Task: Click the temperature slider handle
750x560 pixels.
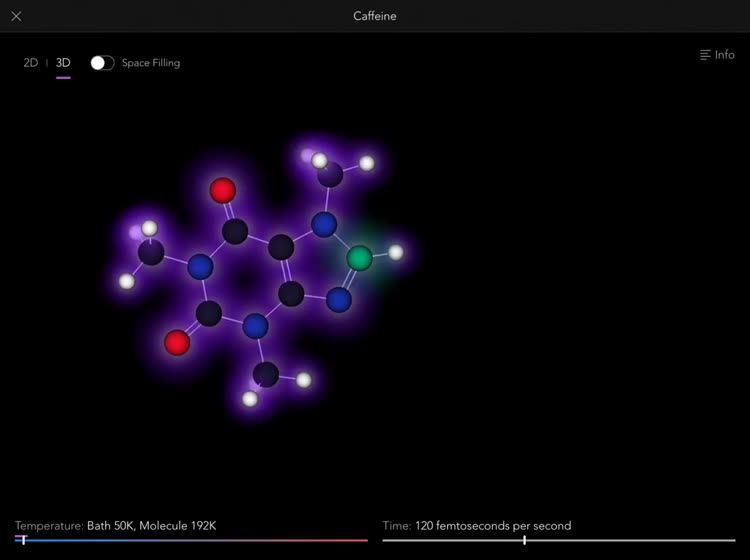Action: [x=23, y=540]
